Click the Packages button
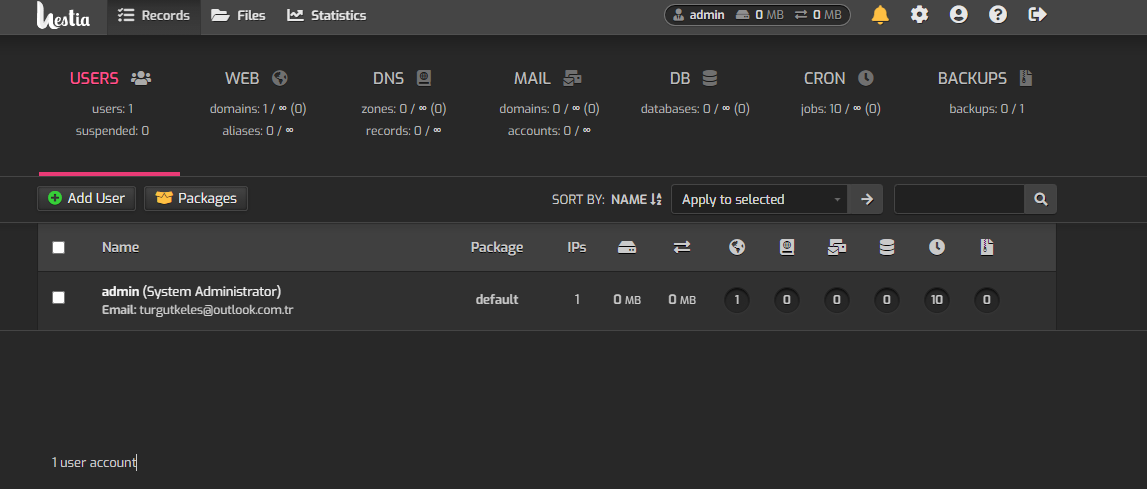 coord(196,198)
